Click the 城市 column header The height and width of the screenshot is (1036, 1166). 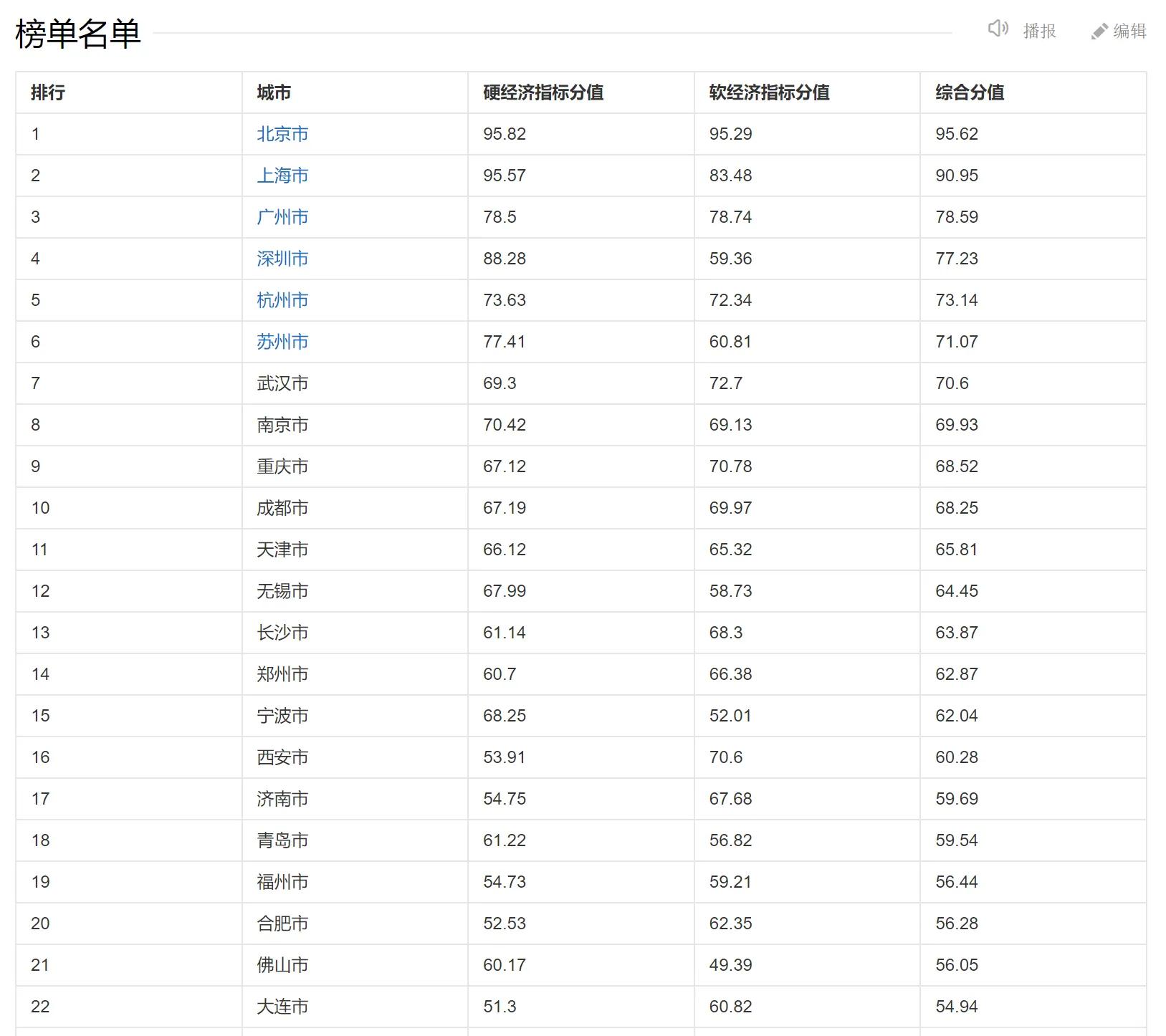[355, 92]
